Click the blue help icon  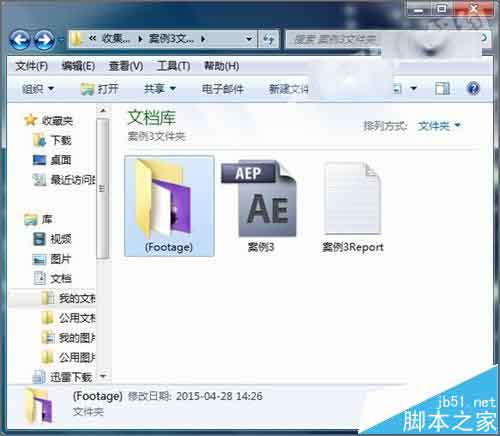[473, 89]
